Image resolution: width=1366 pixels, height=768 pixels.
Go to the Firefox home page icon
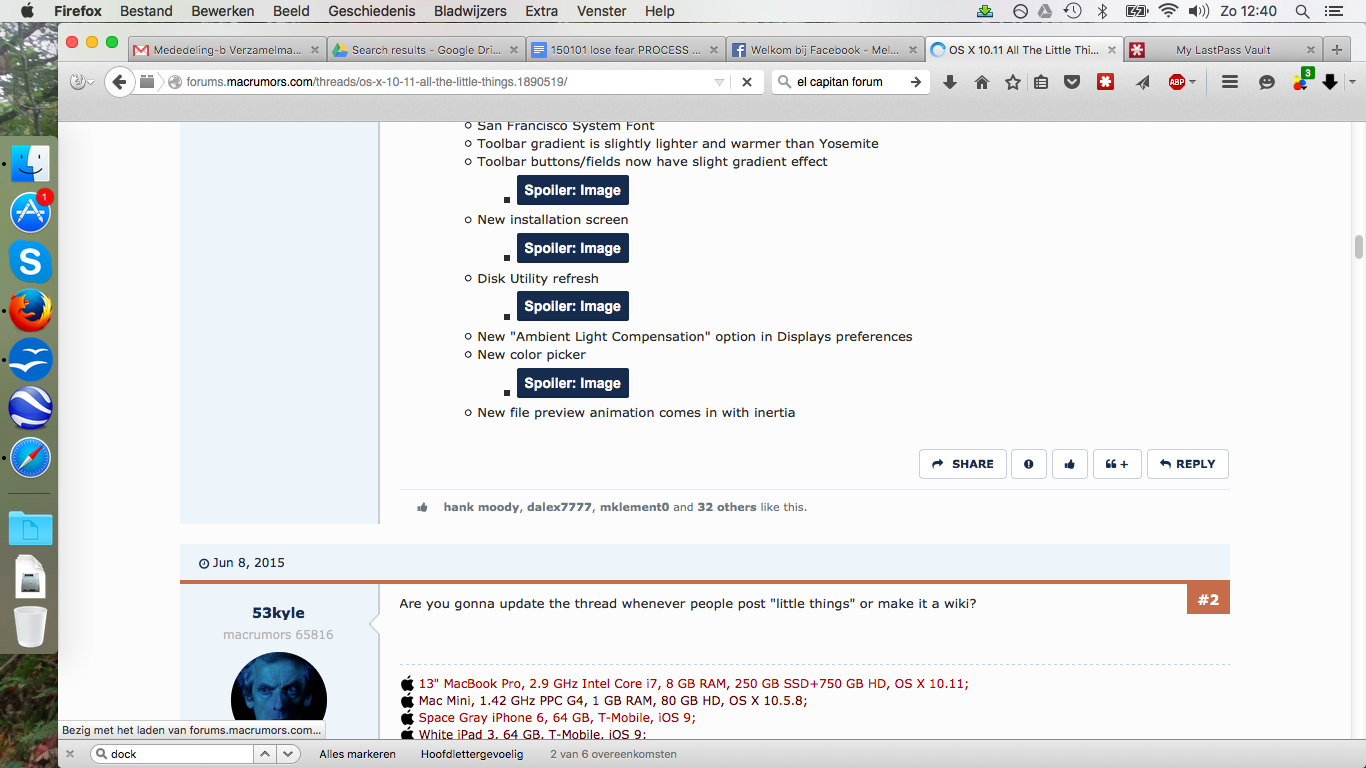[x=982, y=82]
